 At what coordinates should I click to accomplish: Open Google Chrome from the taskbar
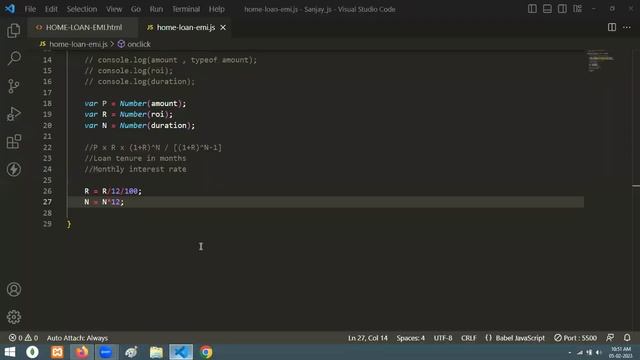tap(206, 352)
